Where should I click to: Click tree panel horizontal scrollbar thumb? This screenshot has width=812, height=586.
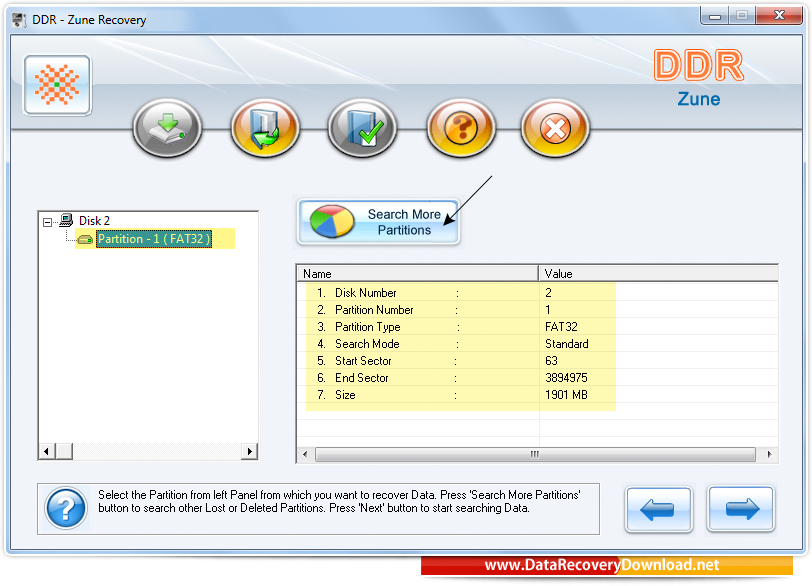tap(64, 451)
